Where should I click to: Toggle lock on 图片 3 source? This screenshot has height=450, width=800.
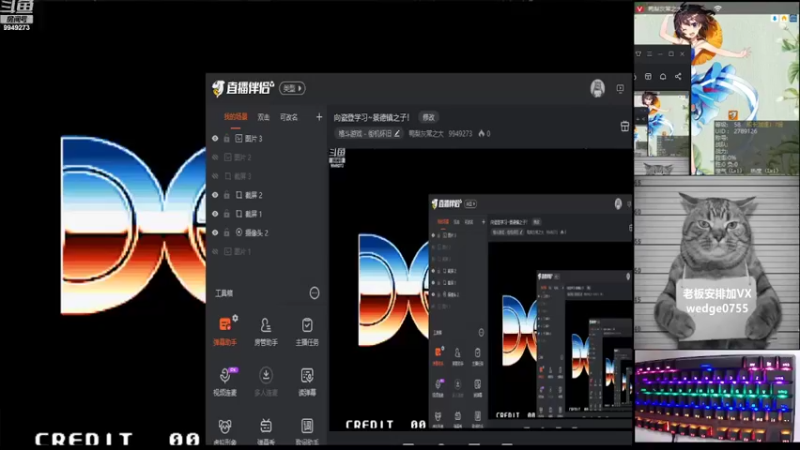click(227, 138)
